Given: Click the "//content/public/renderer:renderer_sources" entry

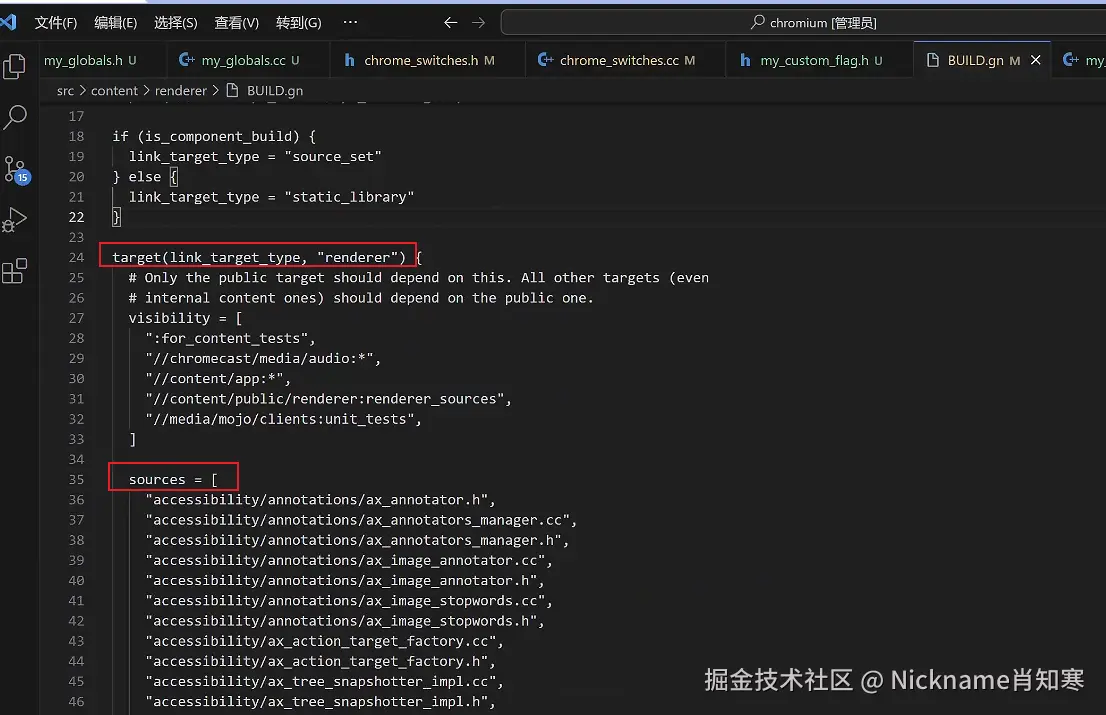Looking at the screenshot, I should (328, 399).
